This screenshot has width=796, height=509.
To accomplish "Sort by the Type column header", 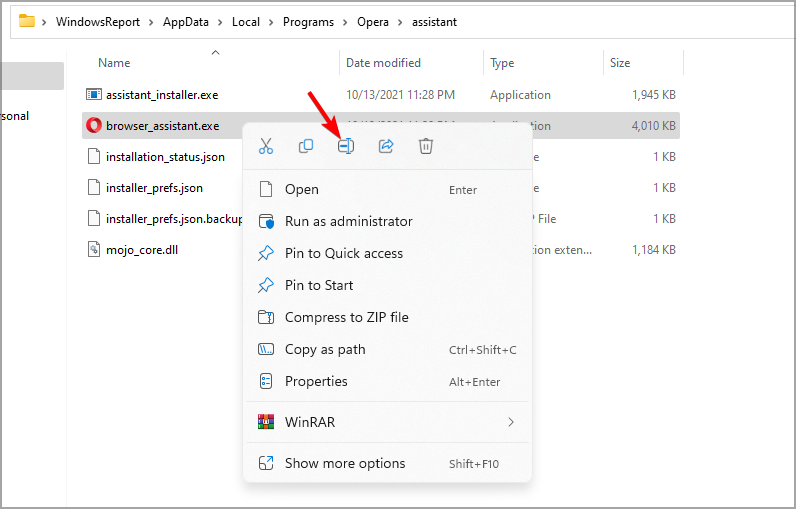I will 502,63.
